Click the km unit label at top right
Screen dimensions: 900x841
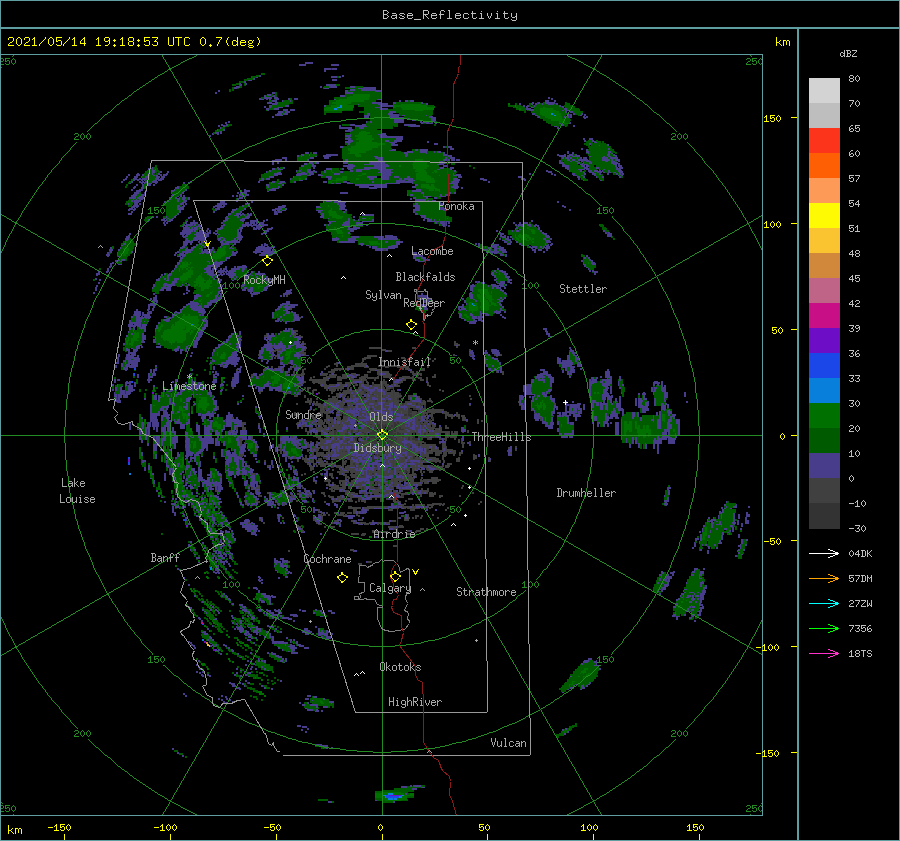click(782, 42)
